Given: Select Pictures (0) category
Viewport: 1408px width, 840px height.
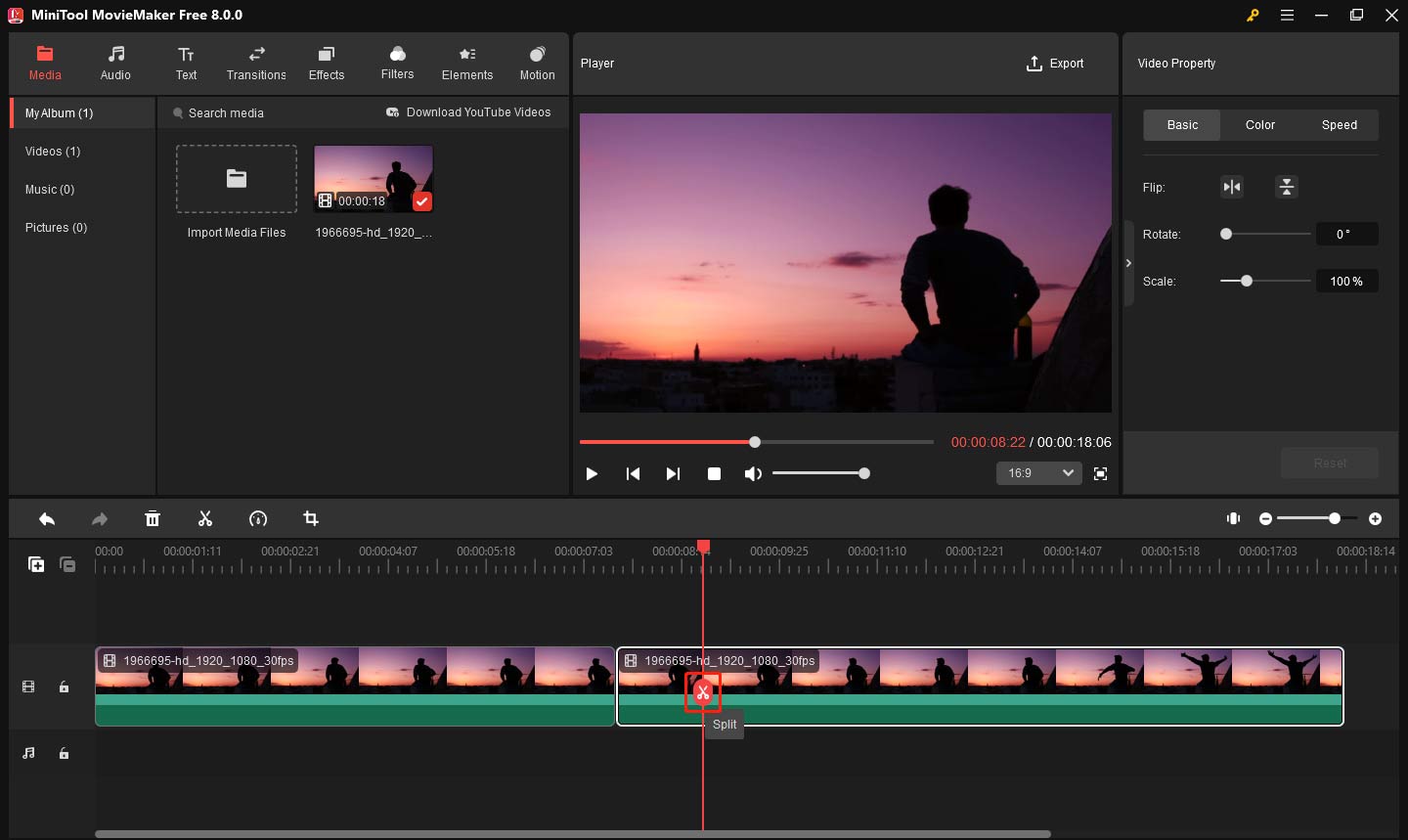Looking at the screenshot, I should pyautogui.click(x=83, y=228).
